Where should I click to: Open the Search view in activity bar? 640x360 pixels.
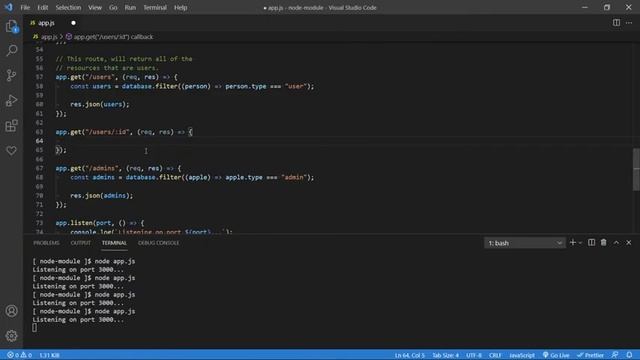click(11, 51)
